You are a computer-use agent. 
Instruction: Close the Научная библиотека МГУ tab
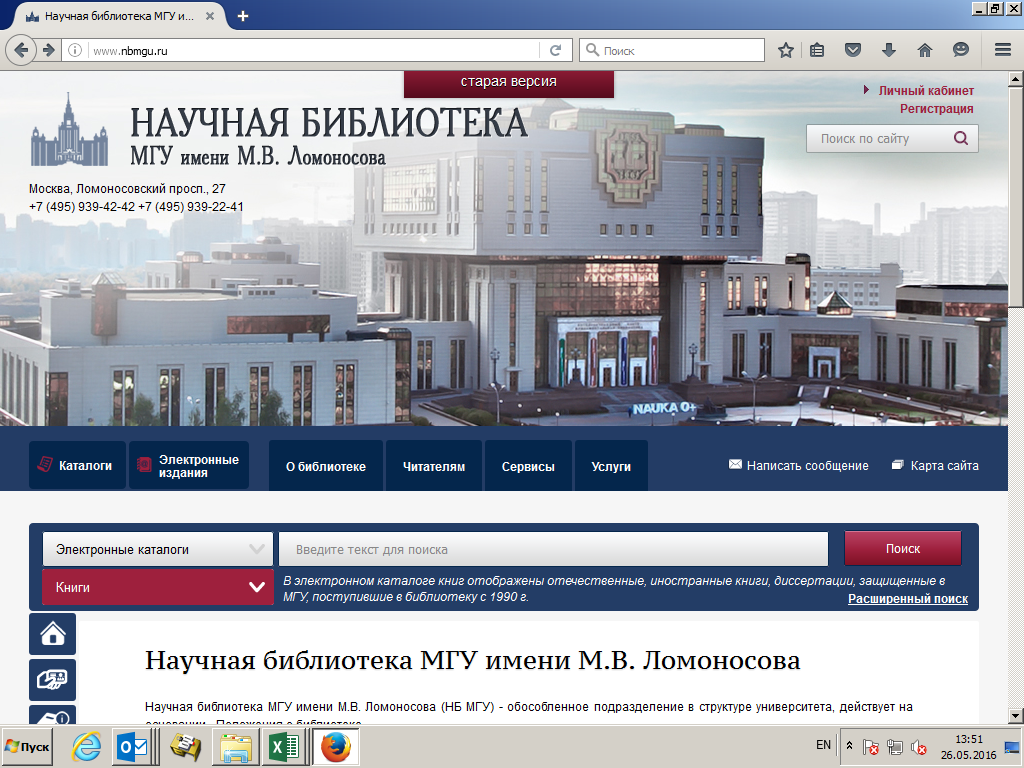point(210,16)
